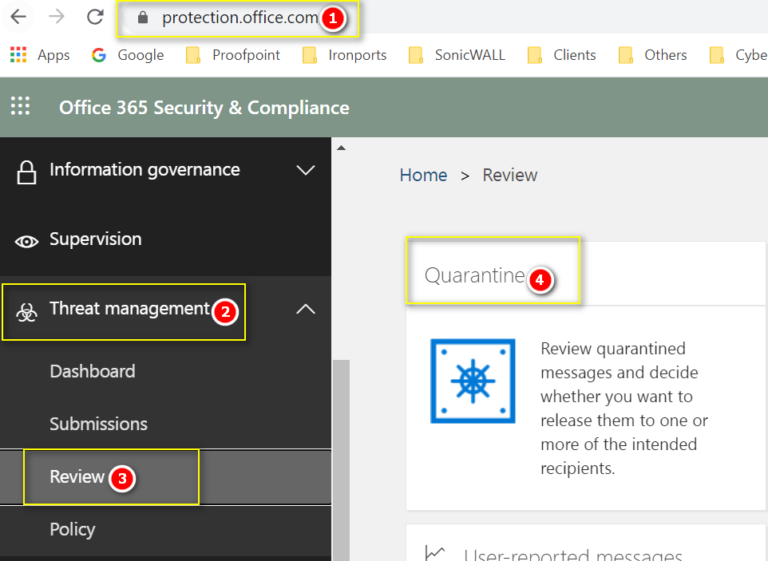Open the Others bookmark folder
The image size is (768, 561).
[652, 55]
